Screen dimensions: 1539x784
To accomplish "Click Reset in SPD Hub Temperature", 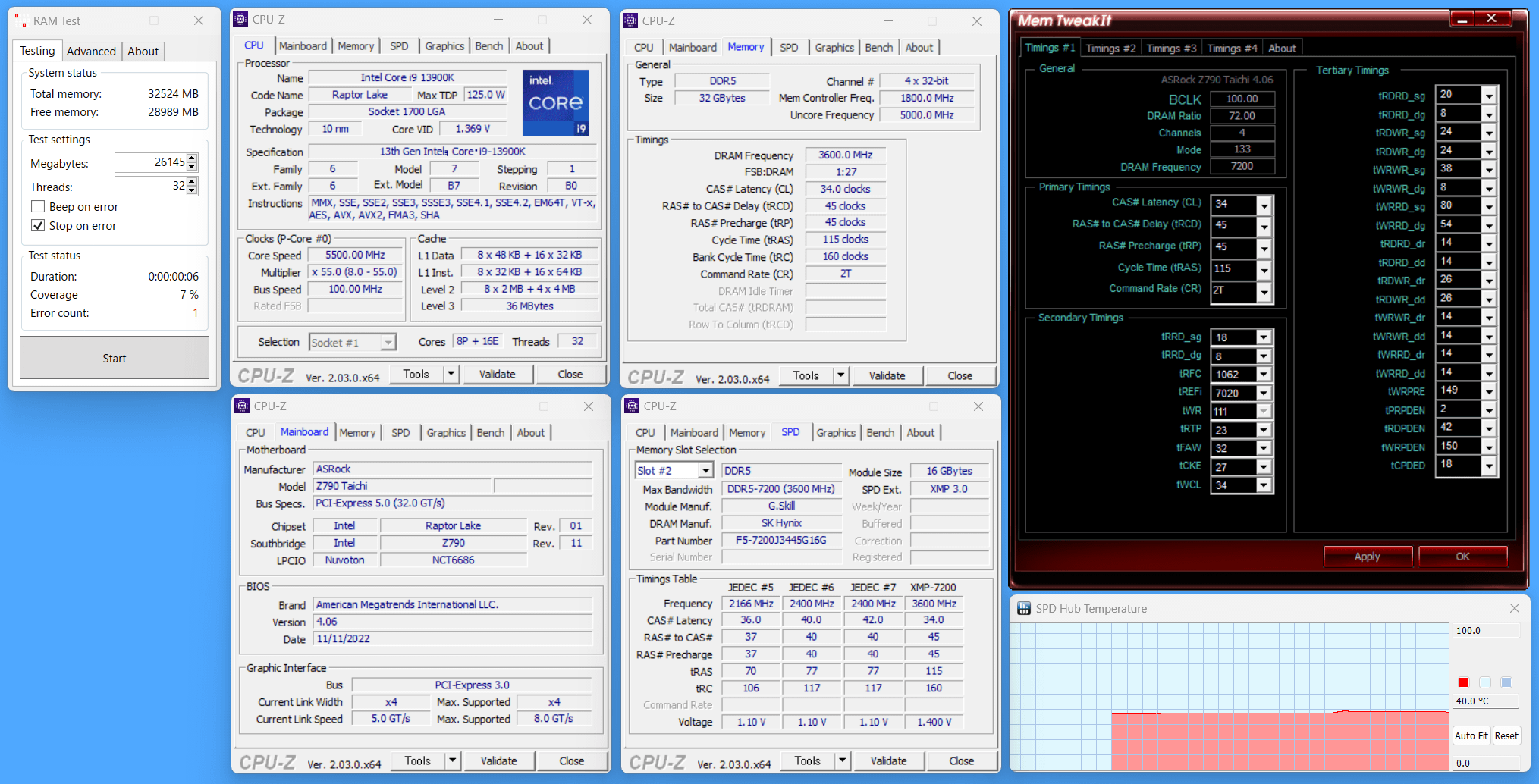I will (x=1506, y=735).
